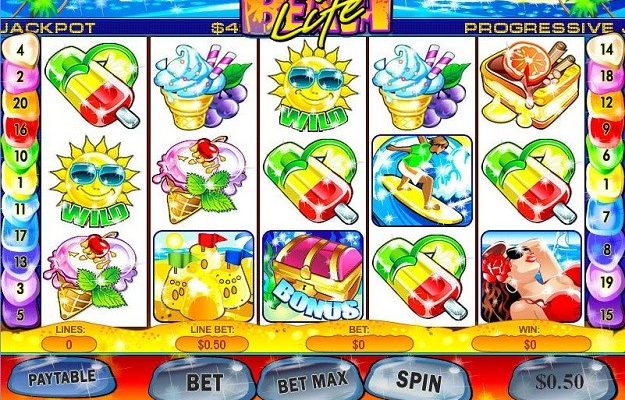Click the sandcastle symbol
625x400 pixels.
204,276
